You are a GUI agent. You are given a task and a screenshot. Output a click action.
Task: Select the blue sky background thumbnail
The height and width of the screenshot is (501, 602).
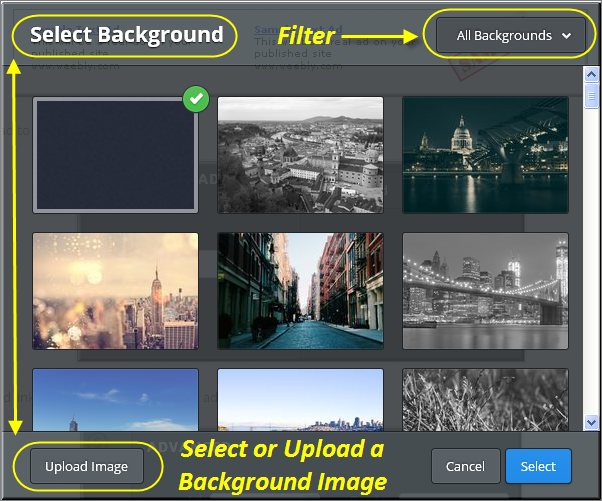[x=115, y=398]
